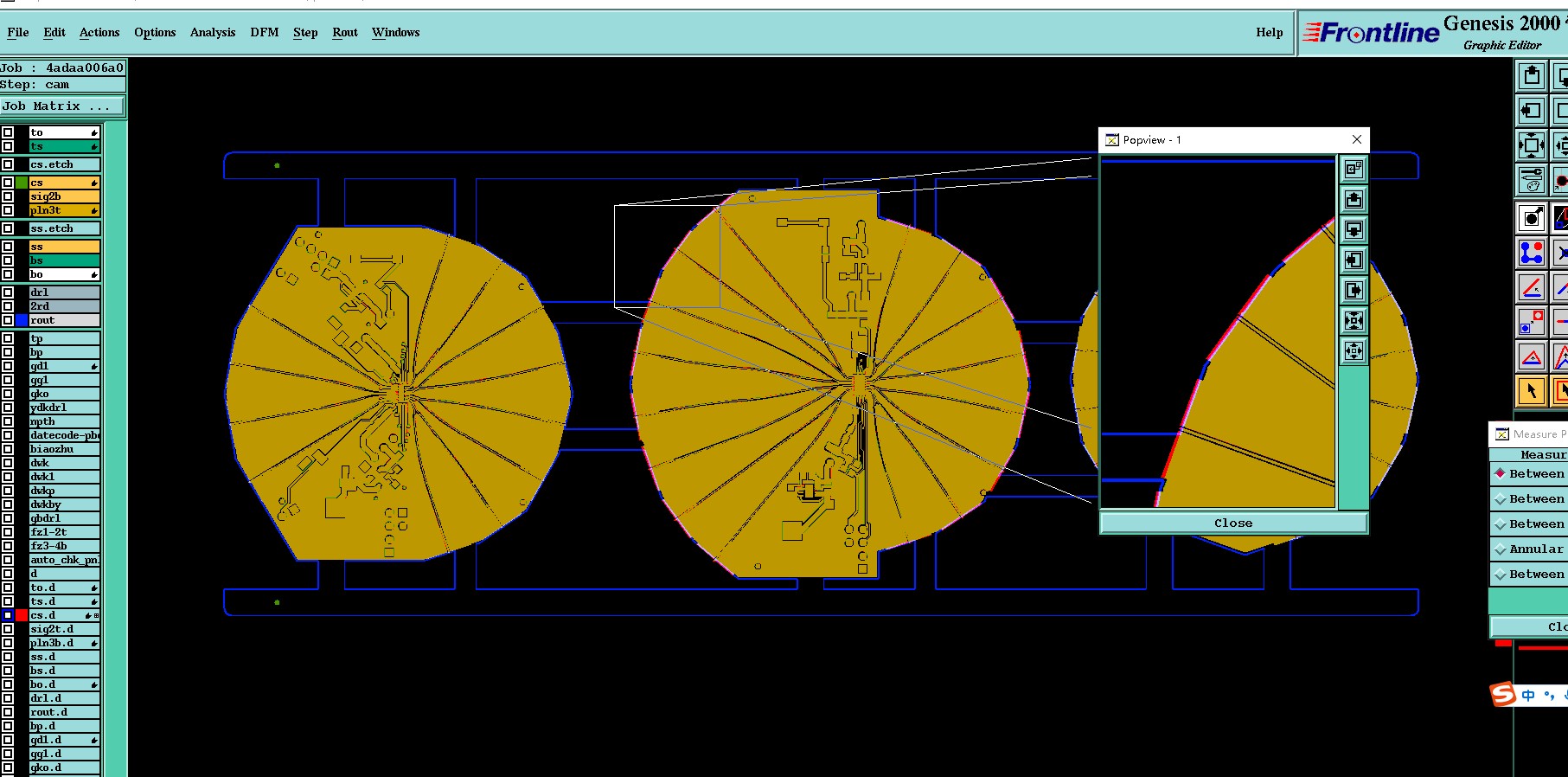
Task: Pan up in the Popview window
Action: (1354, 200)
